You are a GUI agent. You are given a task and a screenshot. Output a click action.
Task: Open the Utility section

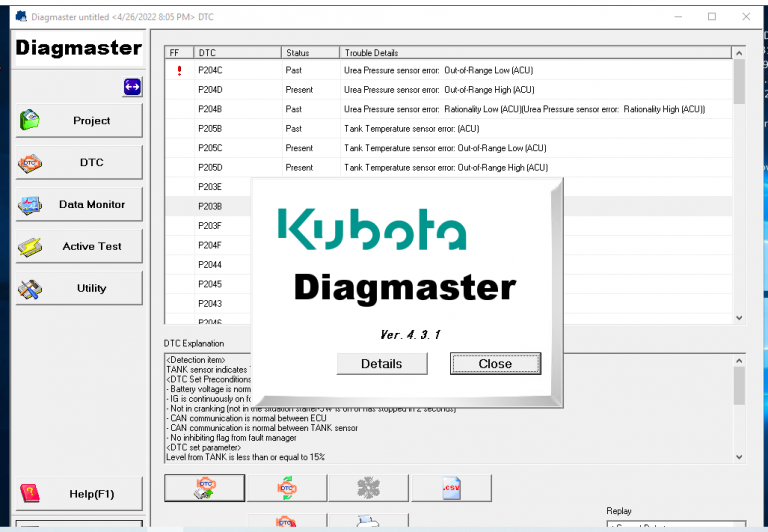coord(79,289)
